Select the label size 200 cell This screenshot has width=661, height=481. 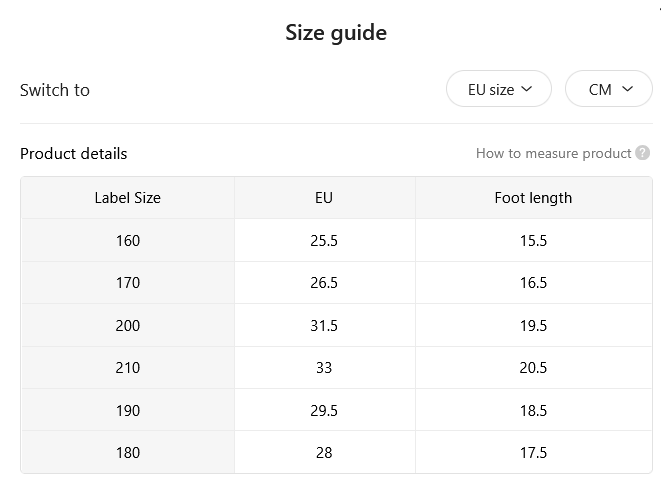coord(128,325)
